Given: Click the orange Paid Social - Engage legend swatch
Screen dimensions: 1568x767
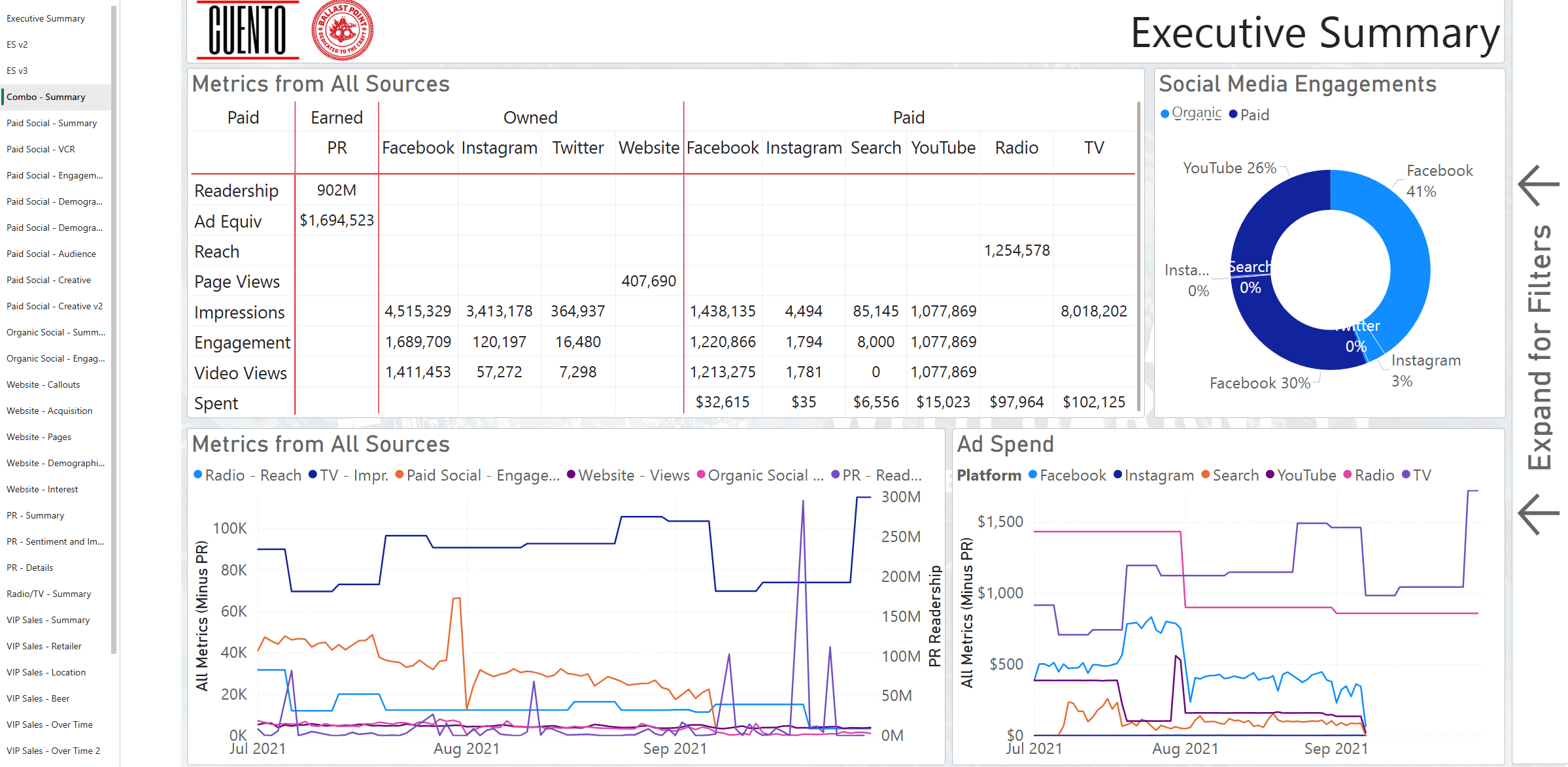Looking at the screenshot, I should tap(400, 475).
